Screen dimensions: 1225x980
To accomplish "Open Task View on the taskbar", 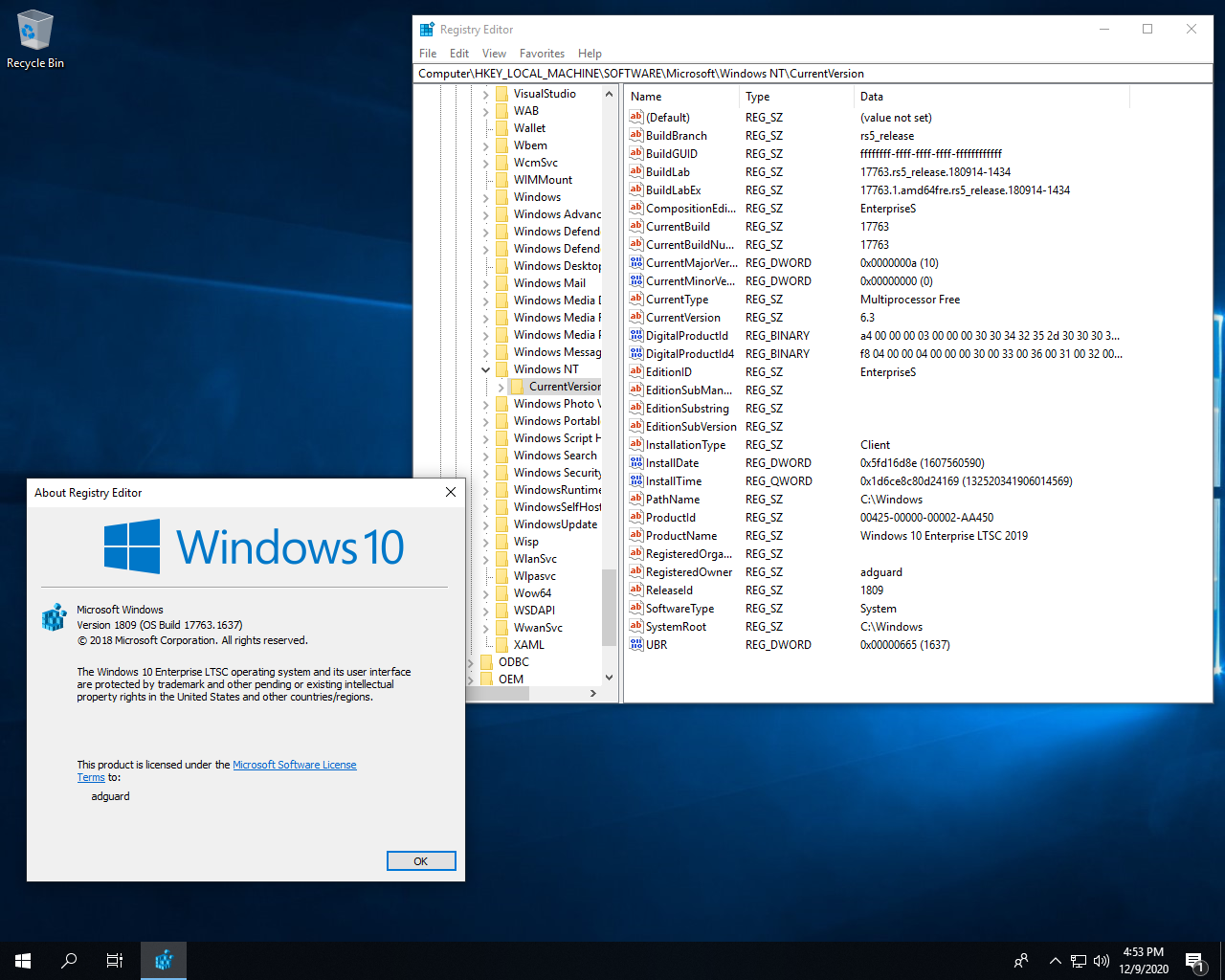I will (x=115, y=961).
